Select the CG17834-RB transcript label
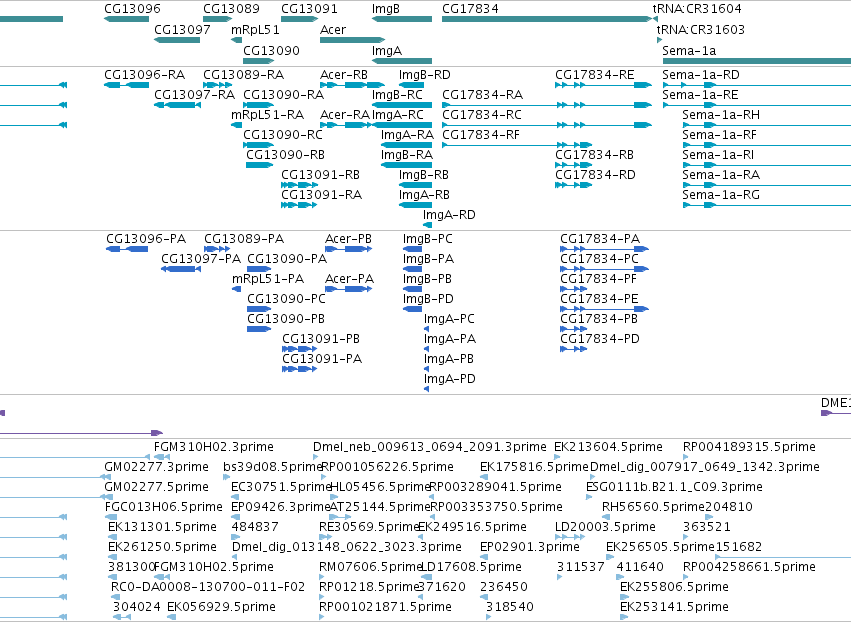The image size is (851, 622). click(594, 155)
